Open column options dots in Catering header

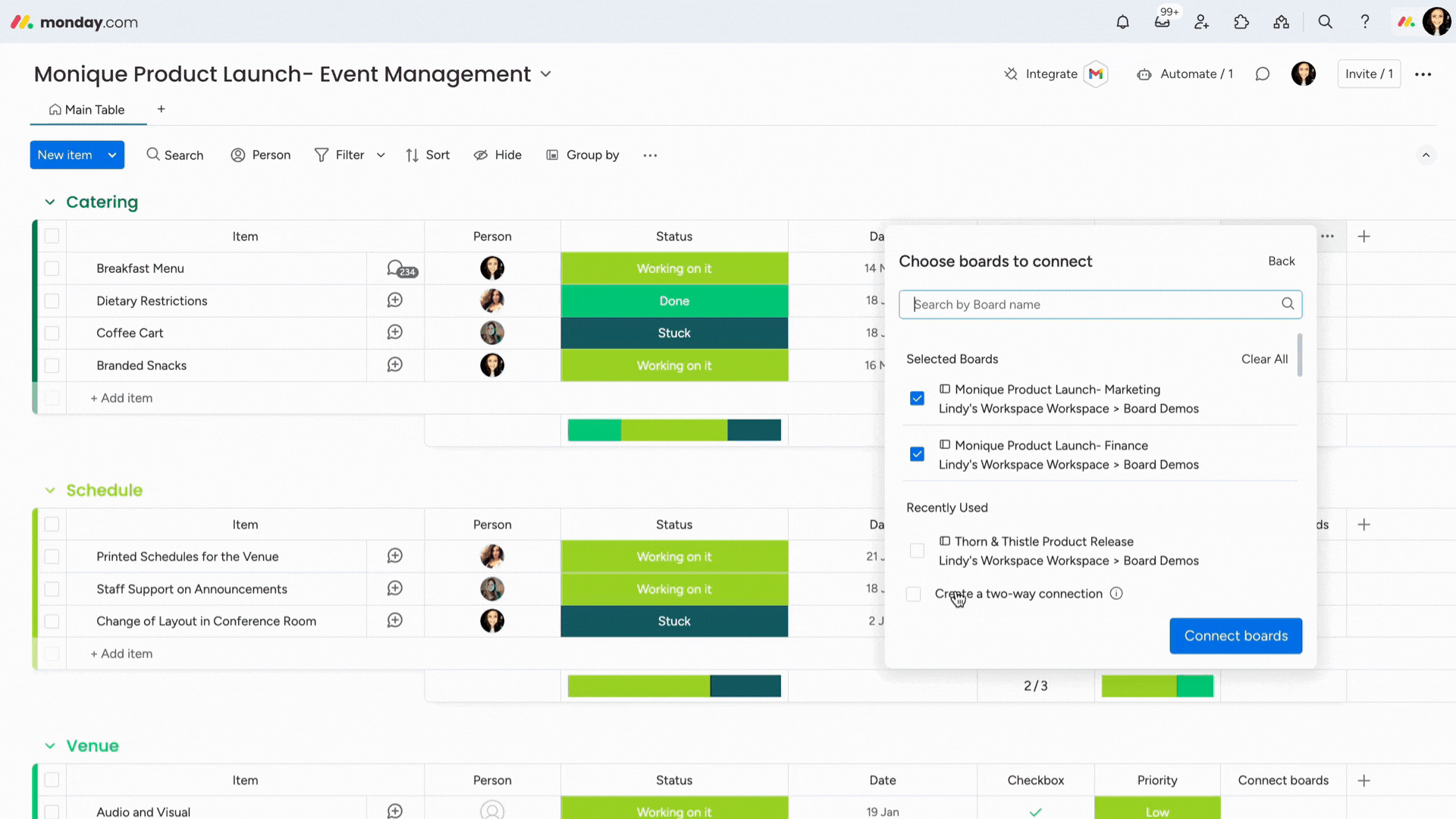tap(1327, 237)
